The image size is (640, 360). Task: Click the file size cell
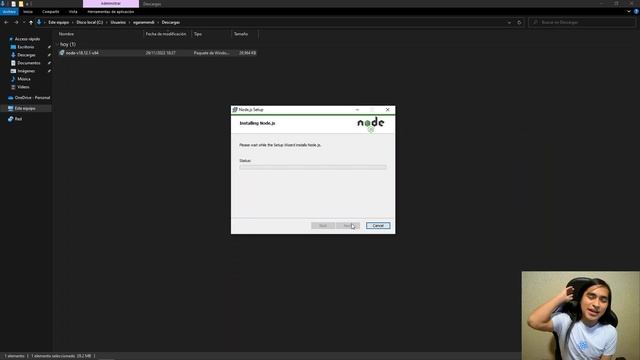pos(248,53)
